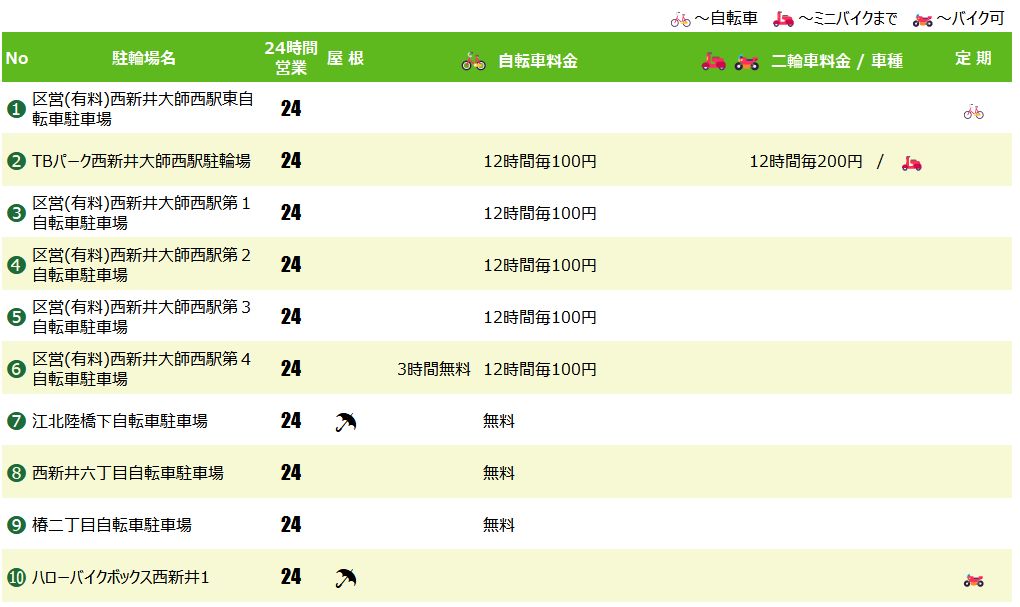The width and height of the screenshot is (1020, 607).
Task: Click the scooter icon in 二輪車料金 header
Action: 713,61
